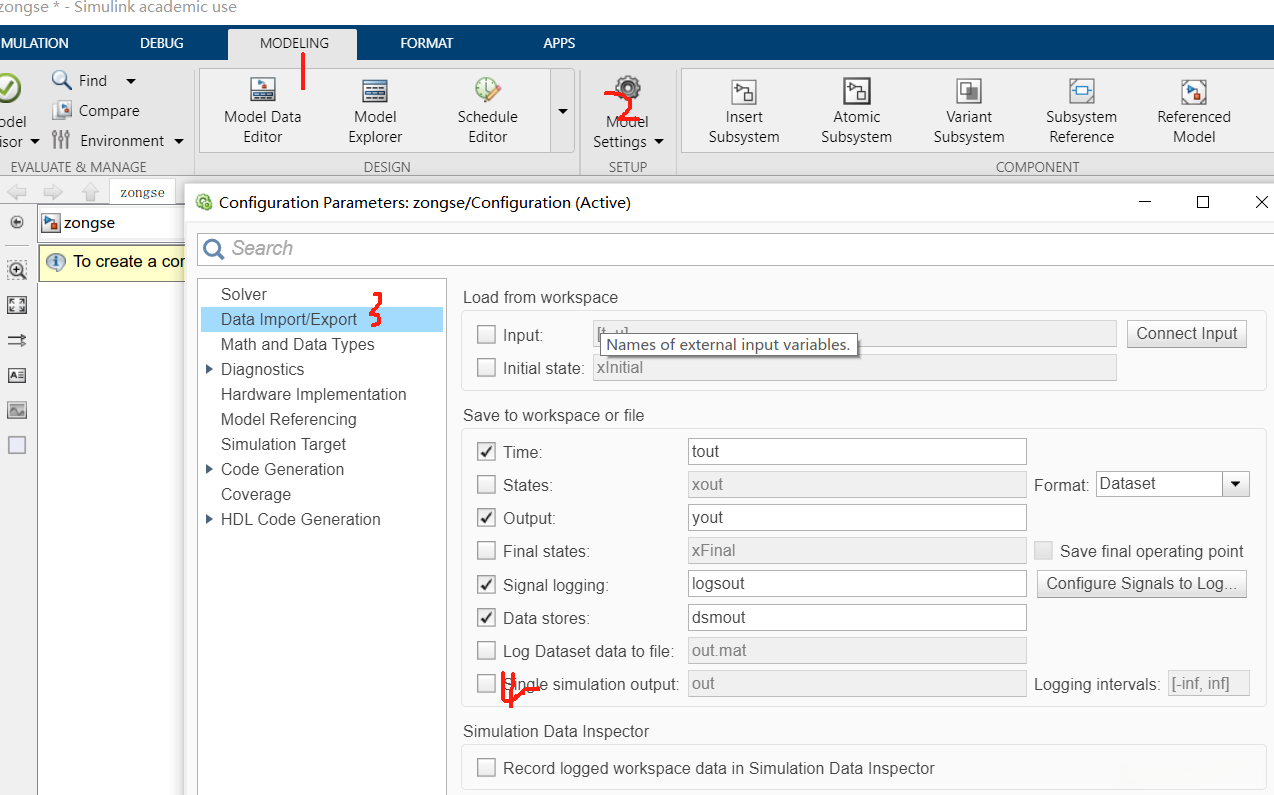
Task: Expand the Diagnostics tree node
Action: [209, 369]
